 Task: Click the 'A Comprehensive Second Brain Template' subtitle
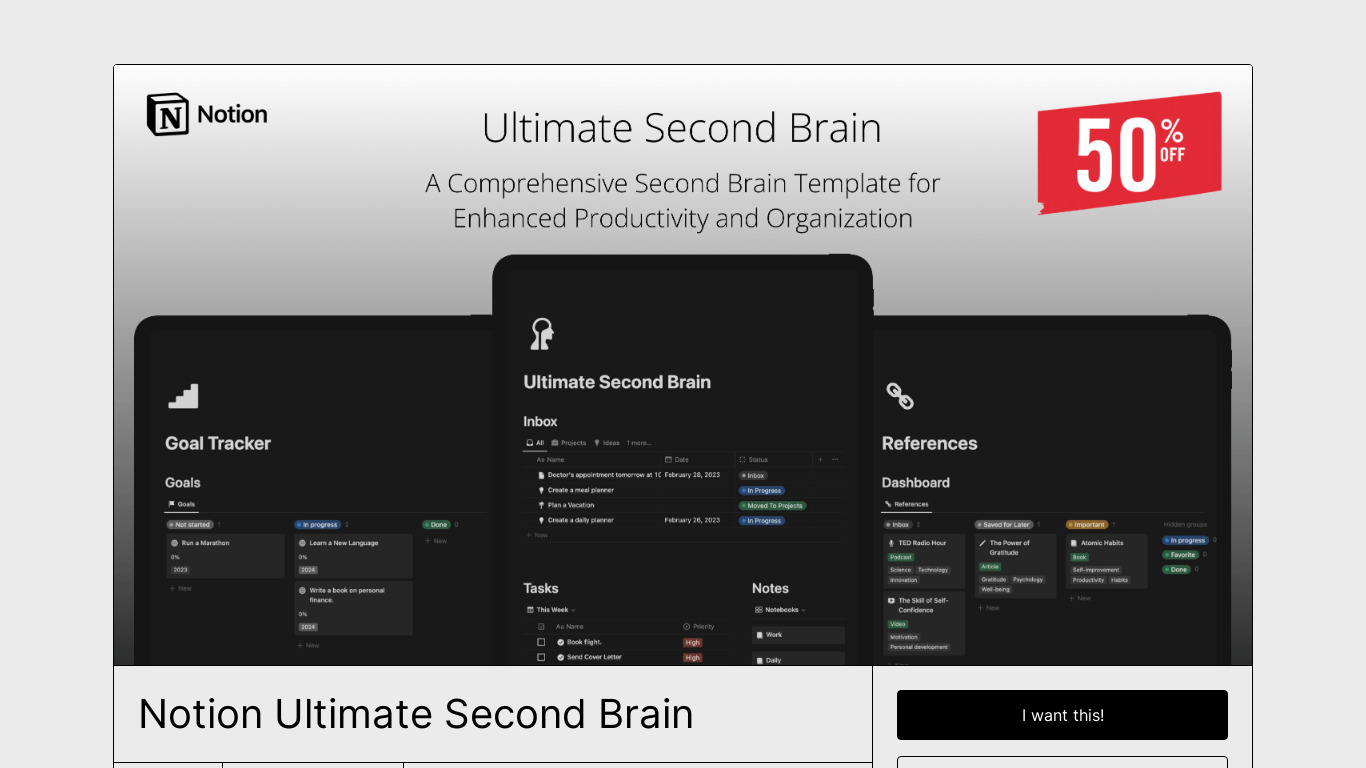point(683,201)
